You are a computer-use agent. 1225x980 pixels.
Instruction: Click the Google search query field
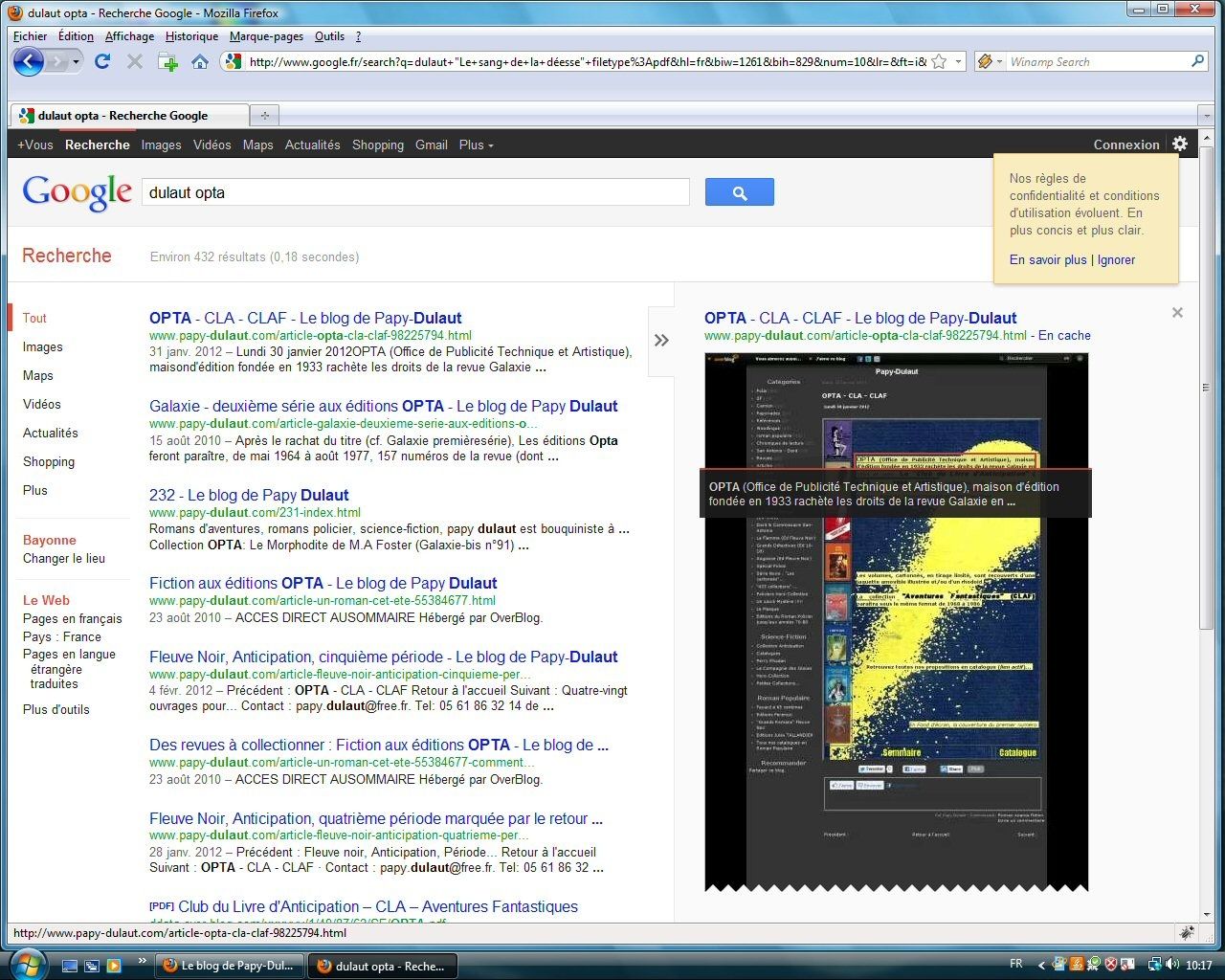(415, 192)
